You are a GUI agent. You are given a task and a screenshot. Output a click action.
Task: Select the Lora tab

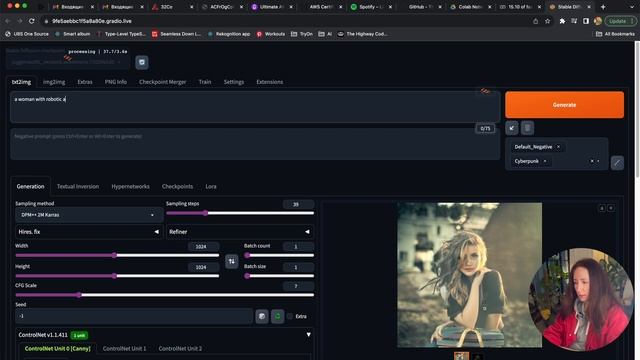coord(211,187)
